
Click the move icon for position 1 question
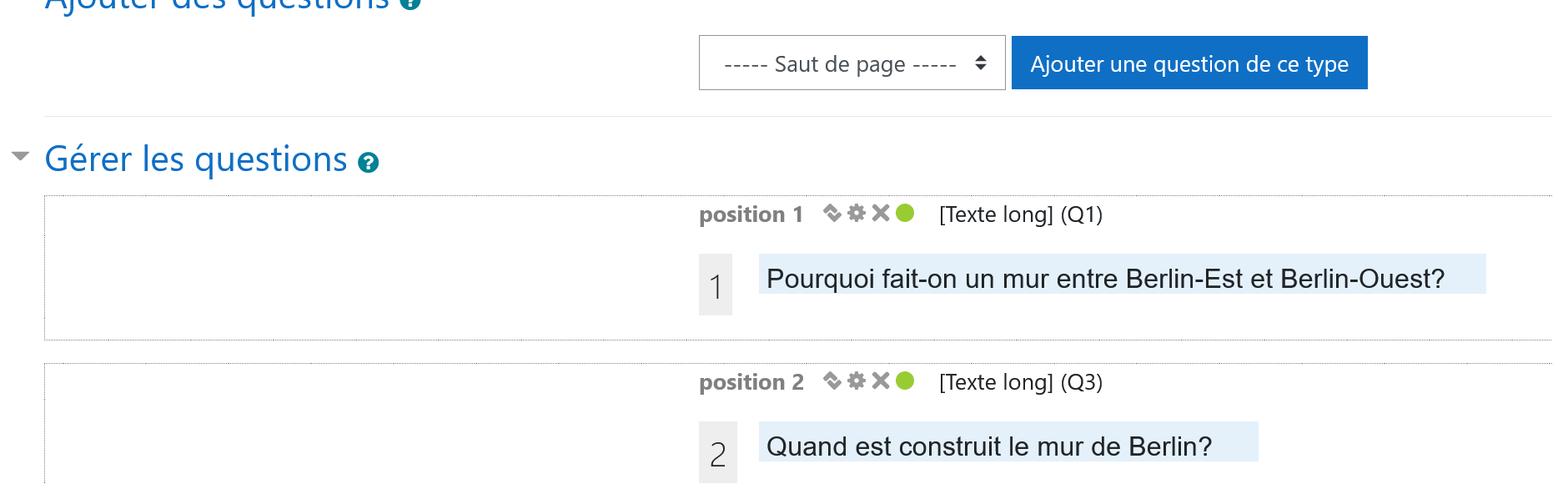click(x=832, y=214)
